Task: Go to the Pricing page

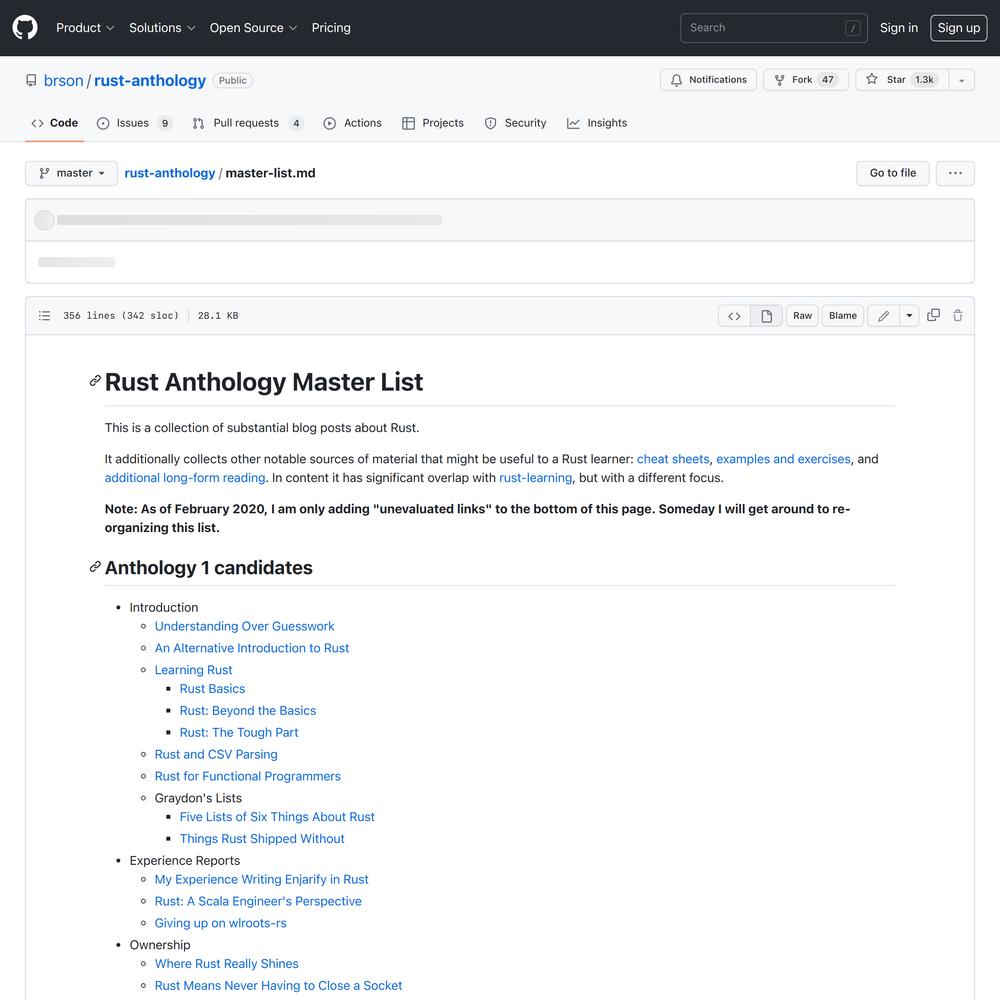Action: click(x=331, y=28)
